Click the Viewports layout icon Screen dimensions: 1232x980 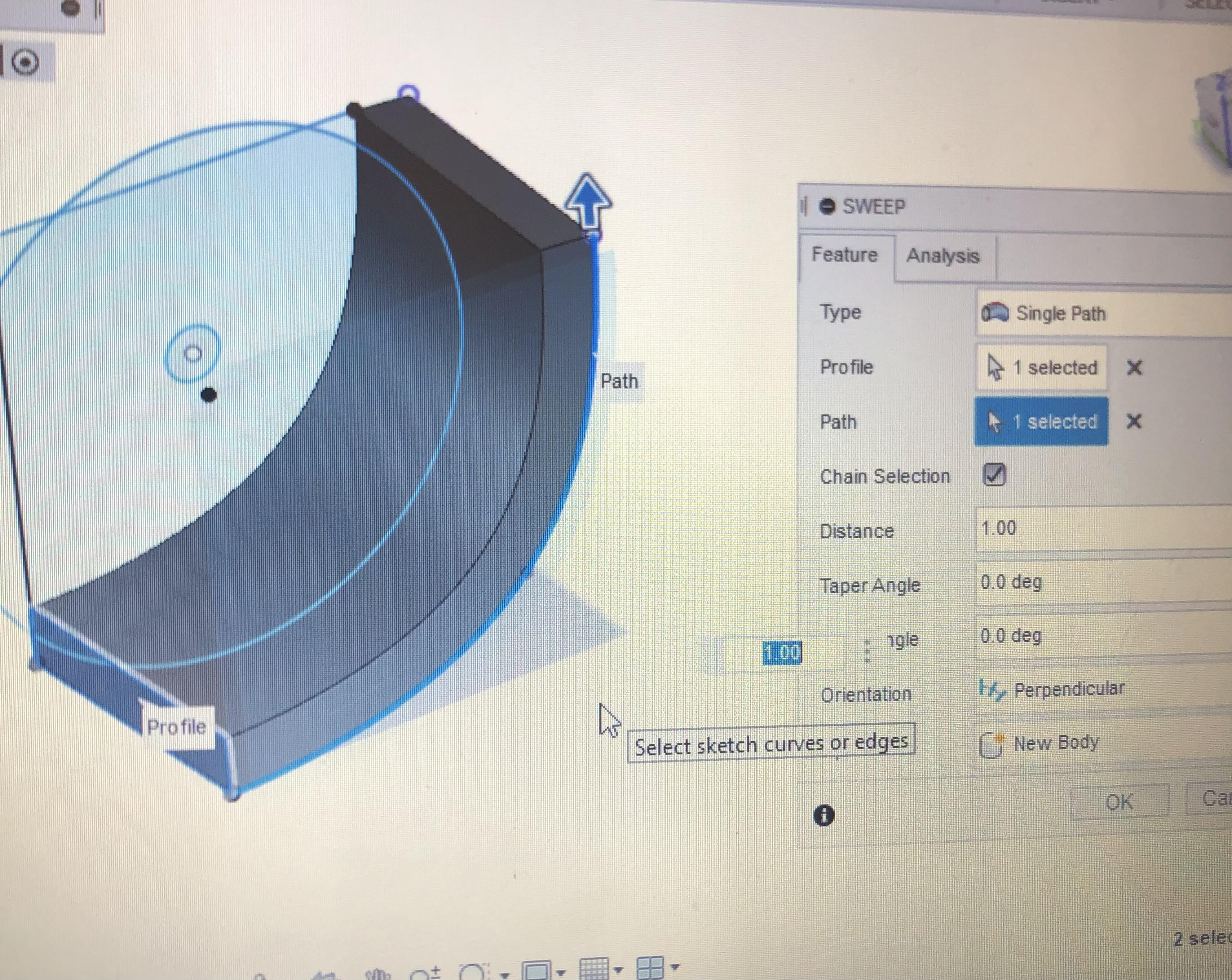[650, 968]
